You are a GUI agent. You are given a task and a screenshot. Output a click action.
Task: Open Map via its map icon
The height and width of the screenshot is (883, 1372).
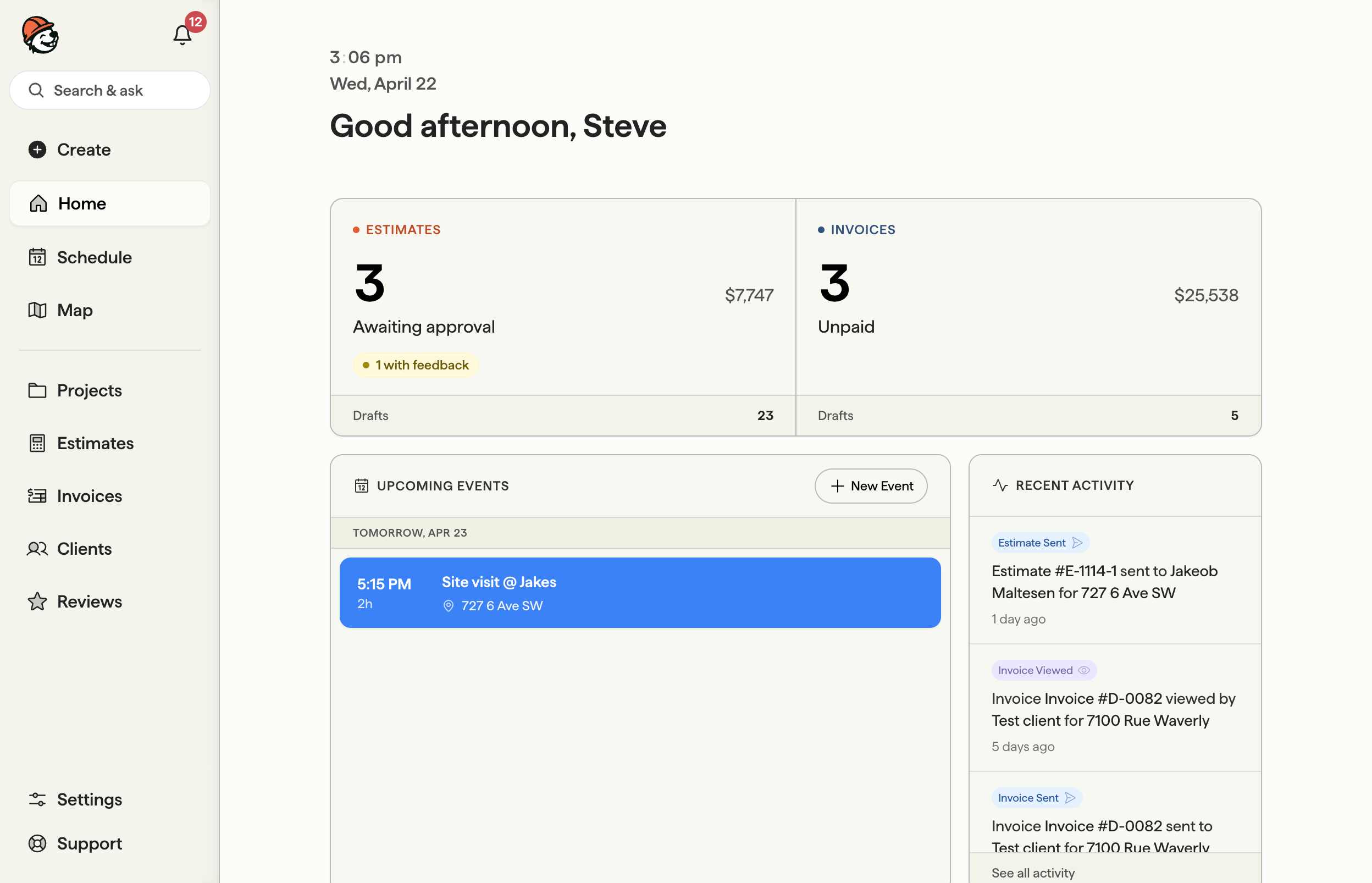coord(37,310)
